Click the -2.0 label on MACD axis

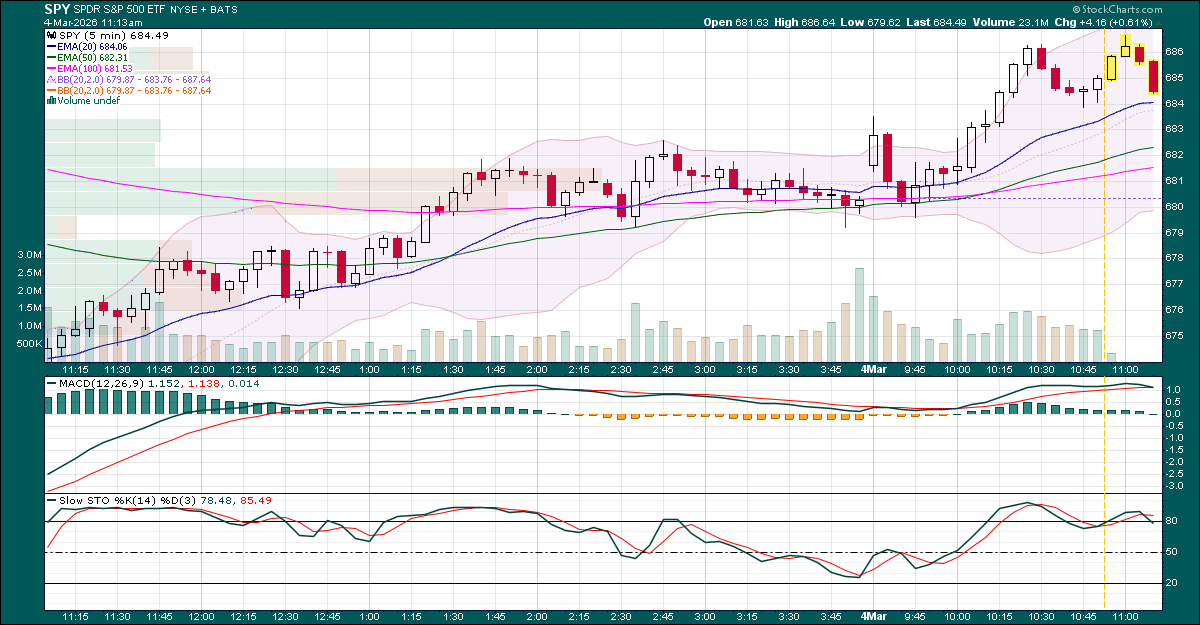click(x=1176, y=462)
